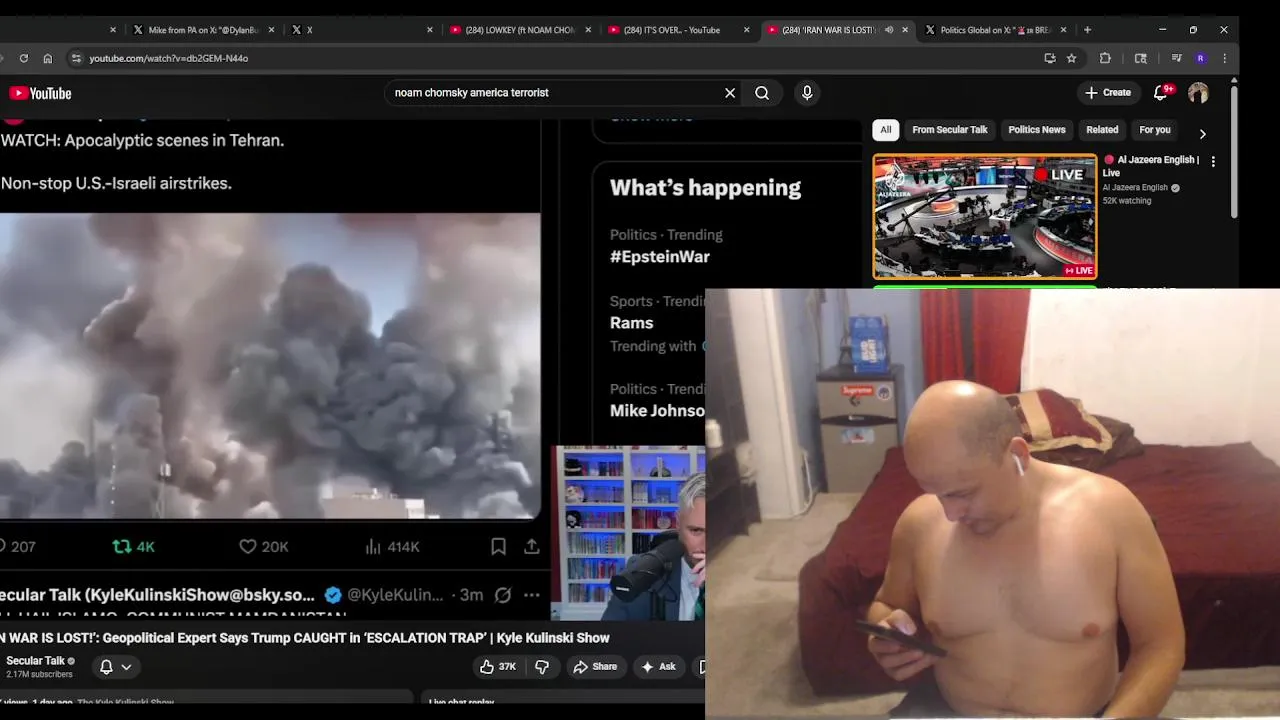This screenshot has width=1280, height=720.
Task: Start voice search with microphone
Action: pos(807,93)
